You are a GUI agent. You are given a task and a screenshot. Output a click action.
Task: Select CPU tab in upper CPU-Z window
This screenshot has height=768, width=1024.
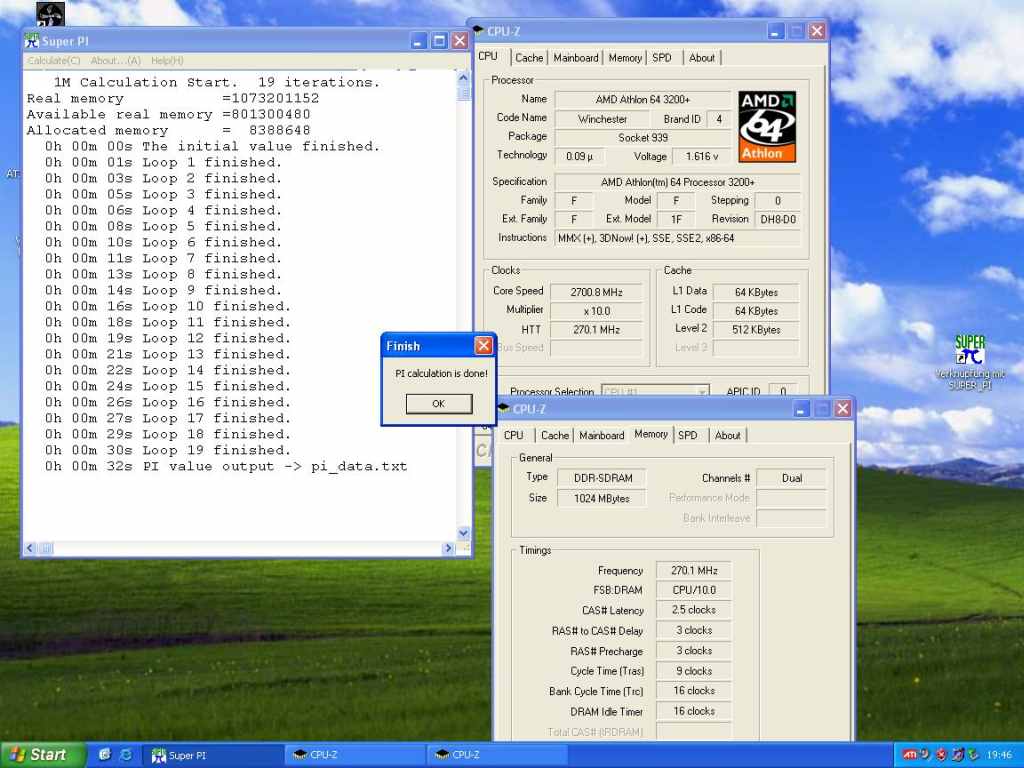(x=488, y=57)
